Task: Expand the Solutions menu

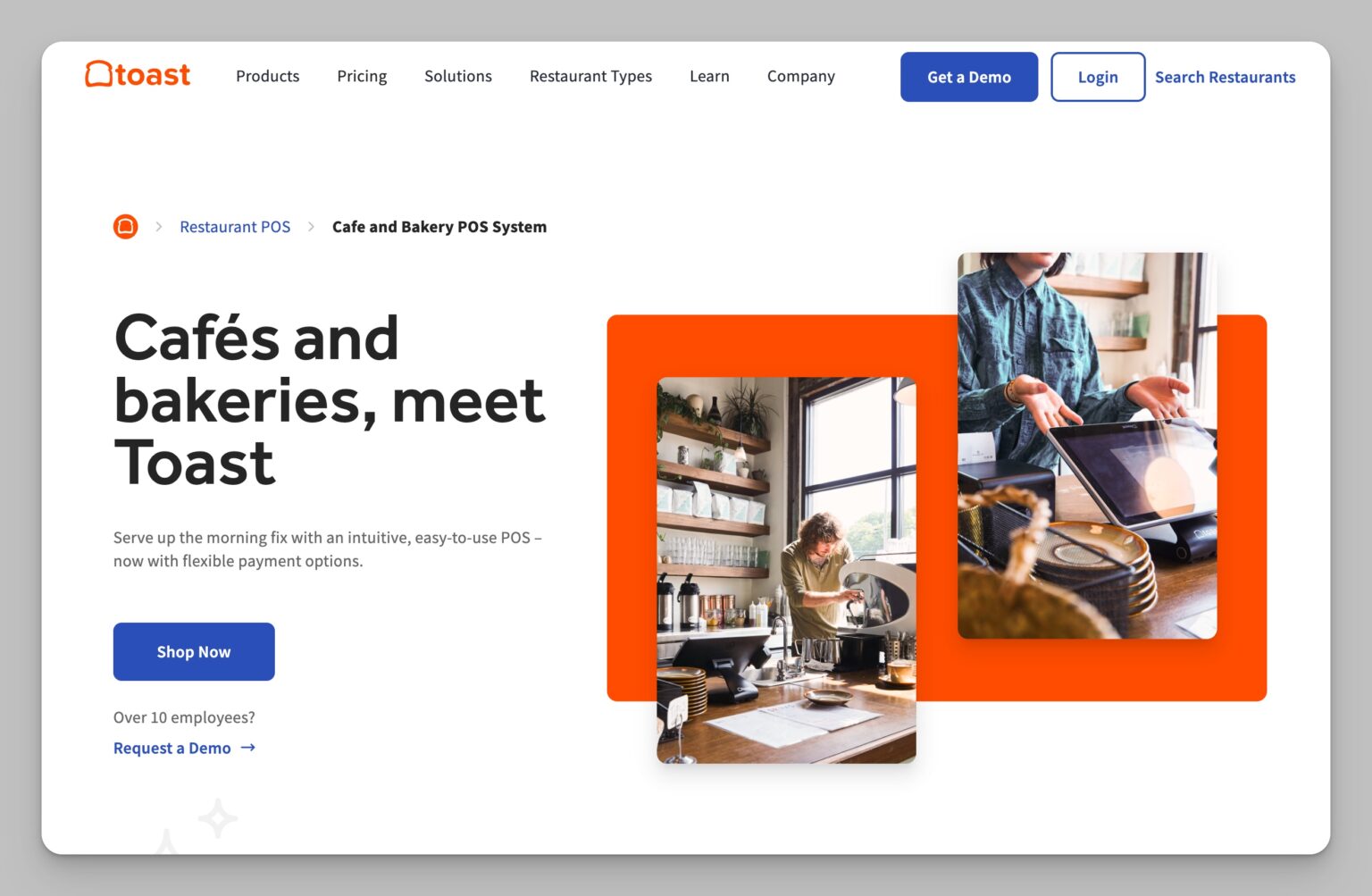Action: click(457, 77)
